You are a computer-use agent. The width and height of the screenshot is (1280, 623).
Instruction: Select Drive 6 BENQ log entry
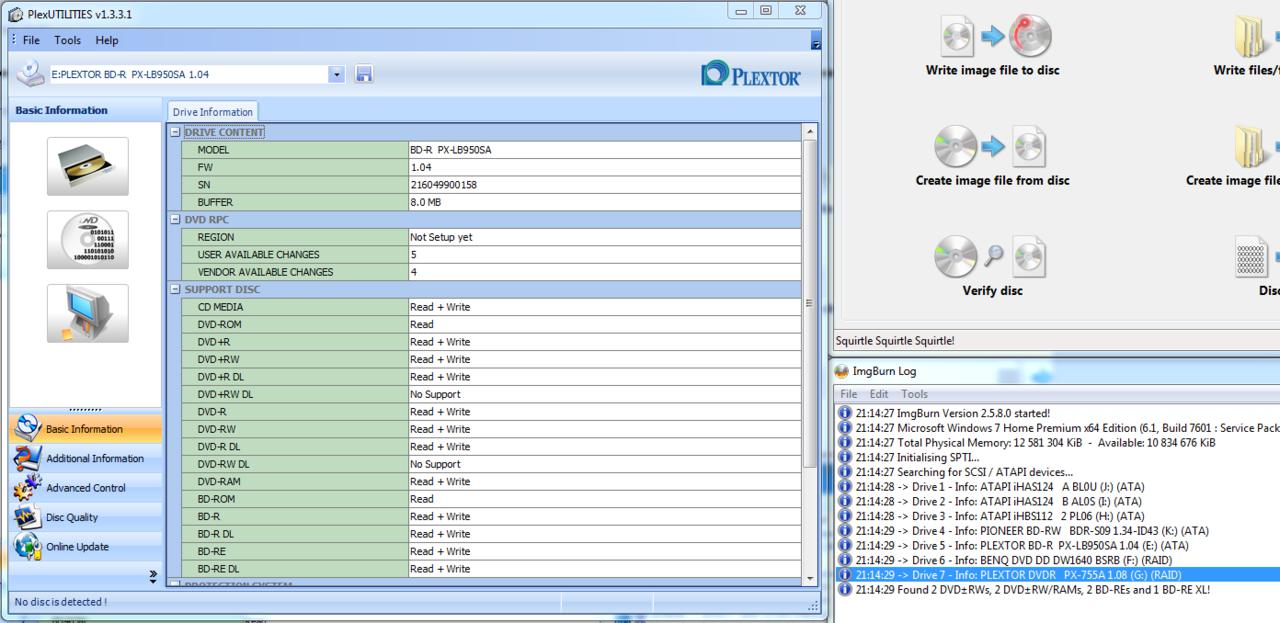tap(1014, 560)
